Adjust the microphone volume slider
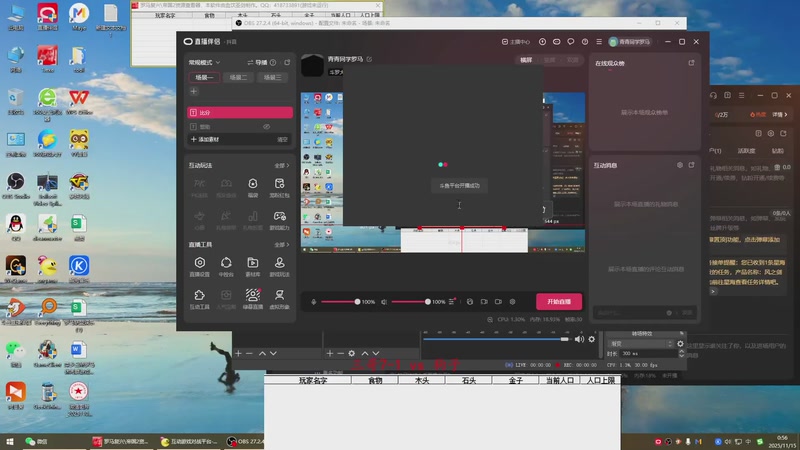The image size is (800, 450). point(340,302)
